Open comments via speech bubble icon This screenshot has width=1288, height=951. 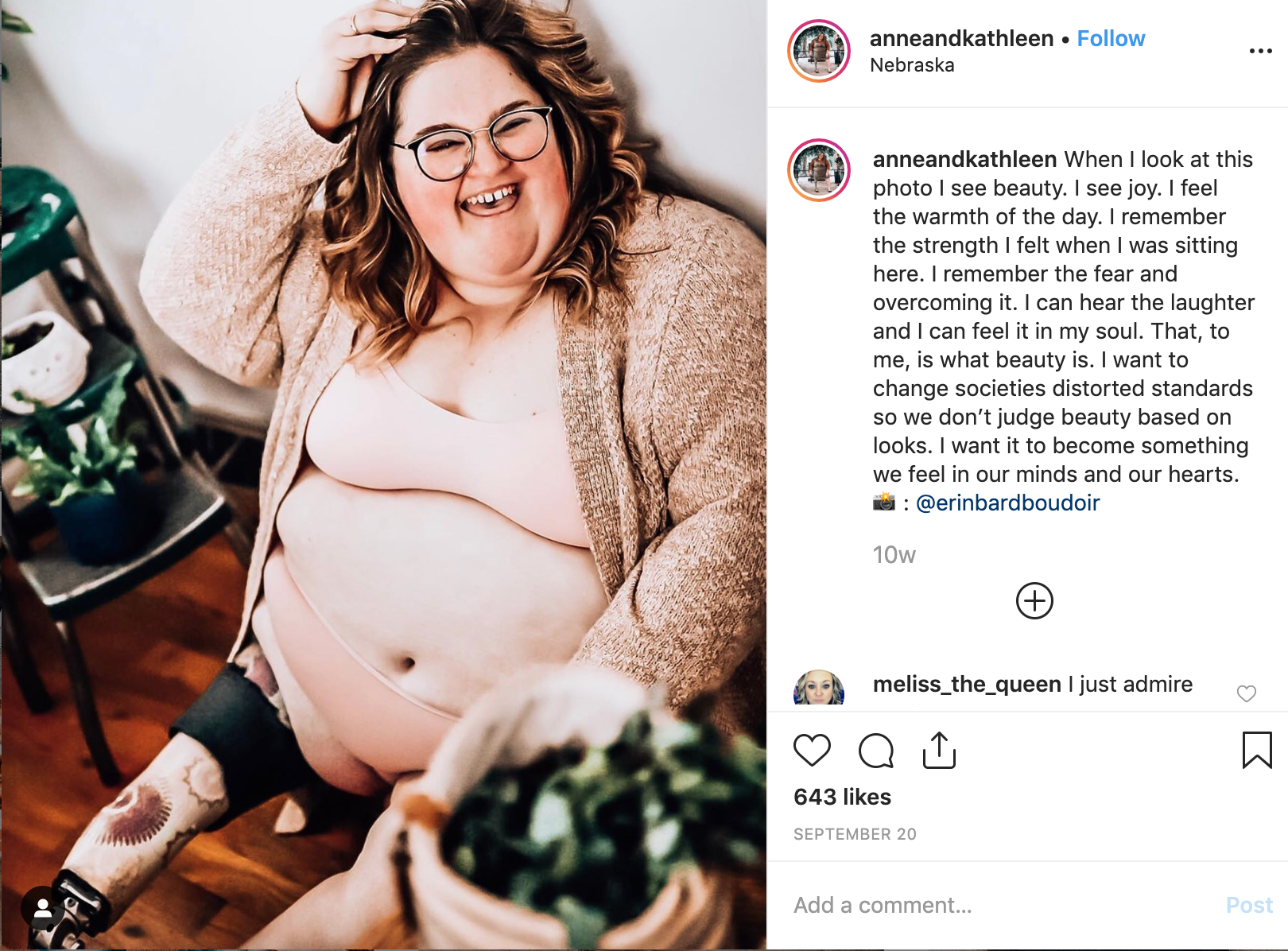[876, 750]
